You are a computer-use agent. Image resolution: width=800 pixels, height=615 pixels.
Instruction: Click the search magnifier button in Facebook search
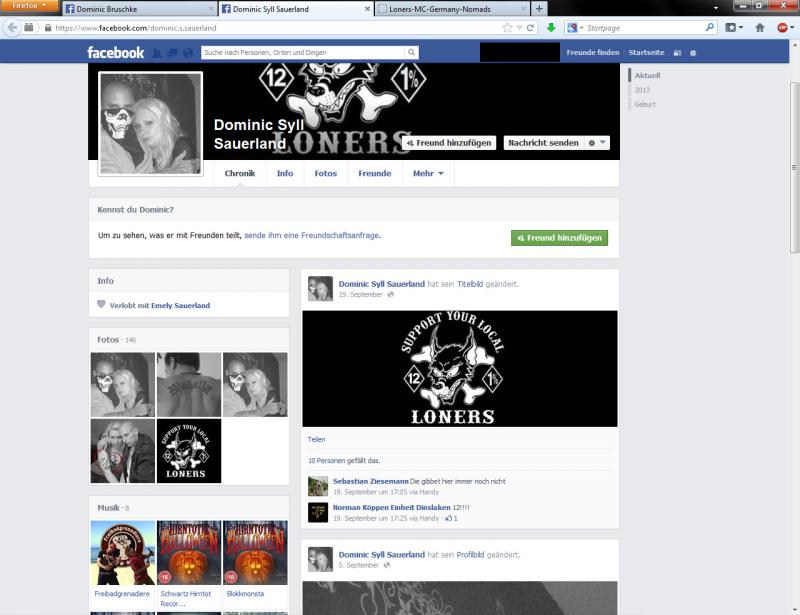(x=411, y=52)
